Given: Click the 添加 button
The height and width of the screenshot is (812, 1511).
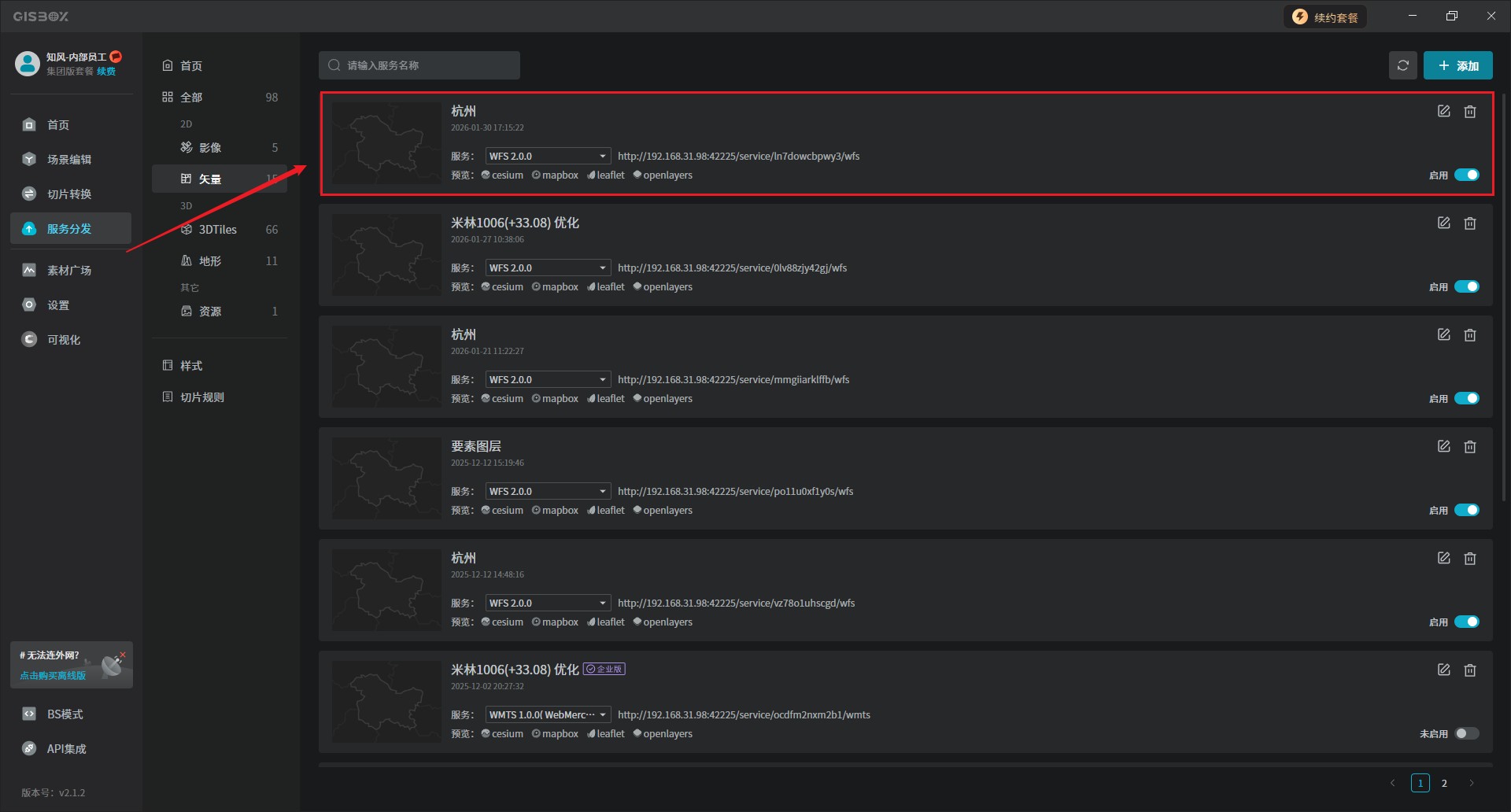Looking at the screenshot, I should 1457,66.
